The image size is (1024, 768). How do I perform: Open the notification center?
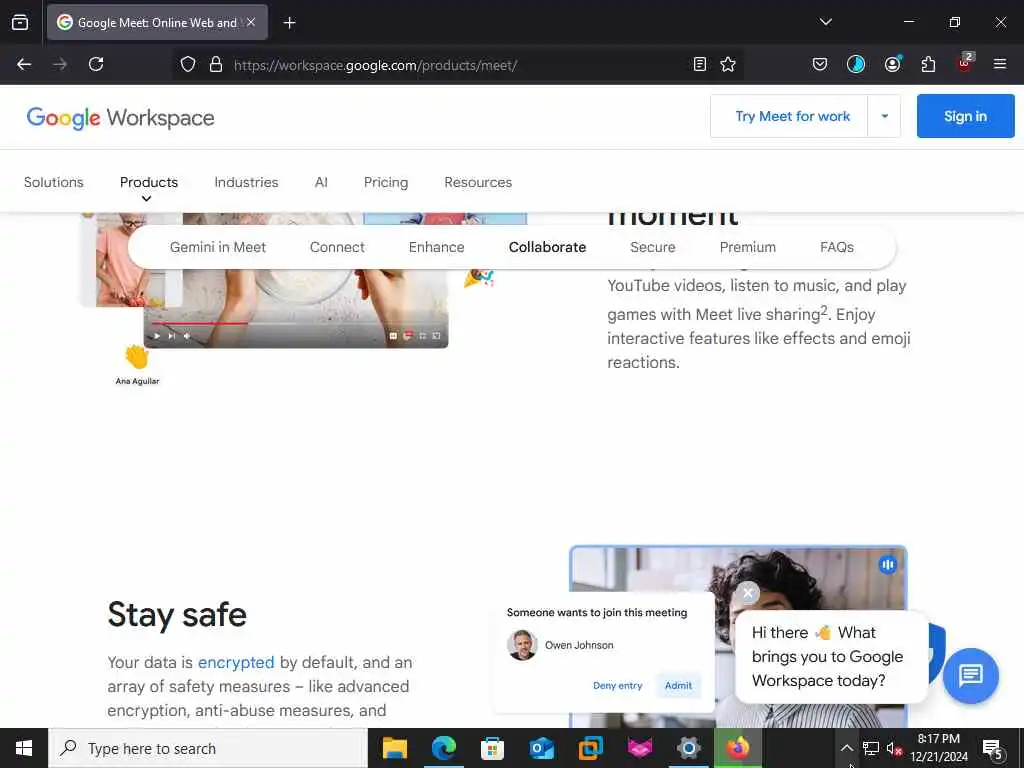pyautogui.click(x=992, y=749)
